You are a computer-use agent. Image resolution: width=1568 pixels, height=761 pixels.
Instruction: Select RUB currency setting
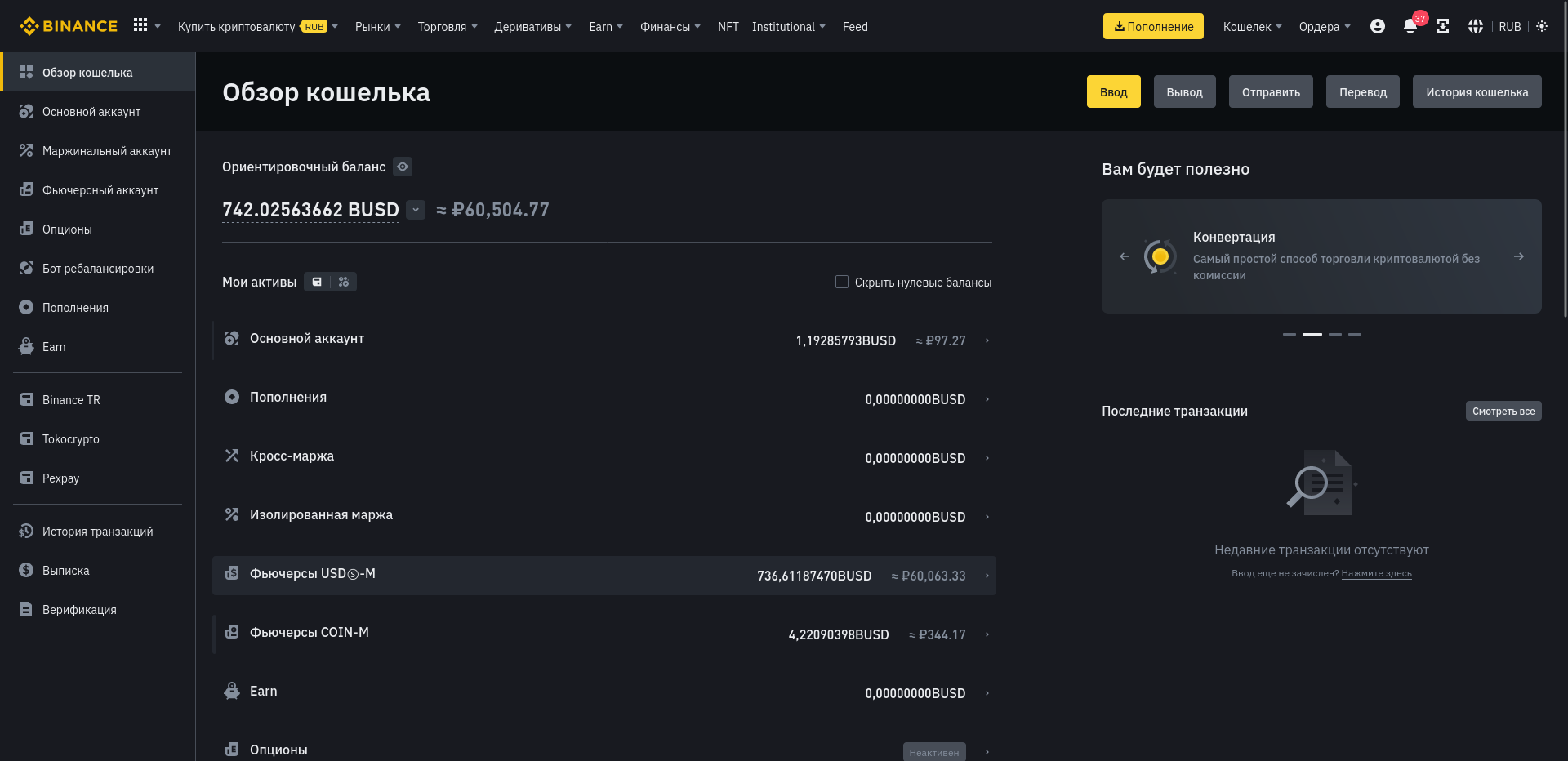tap(1510, 26)
